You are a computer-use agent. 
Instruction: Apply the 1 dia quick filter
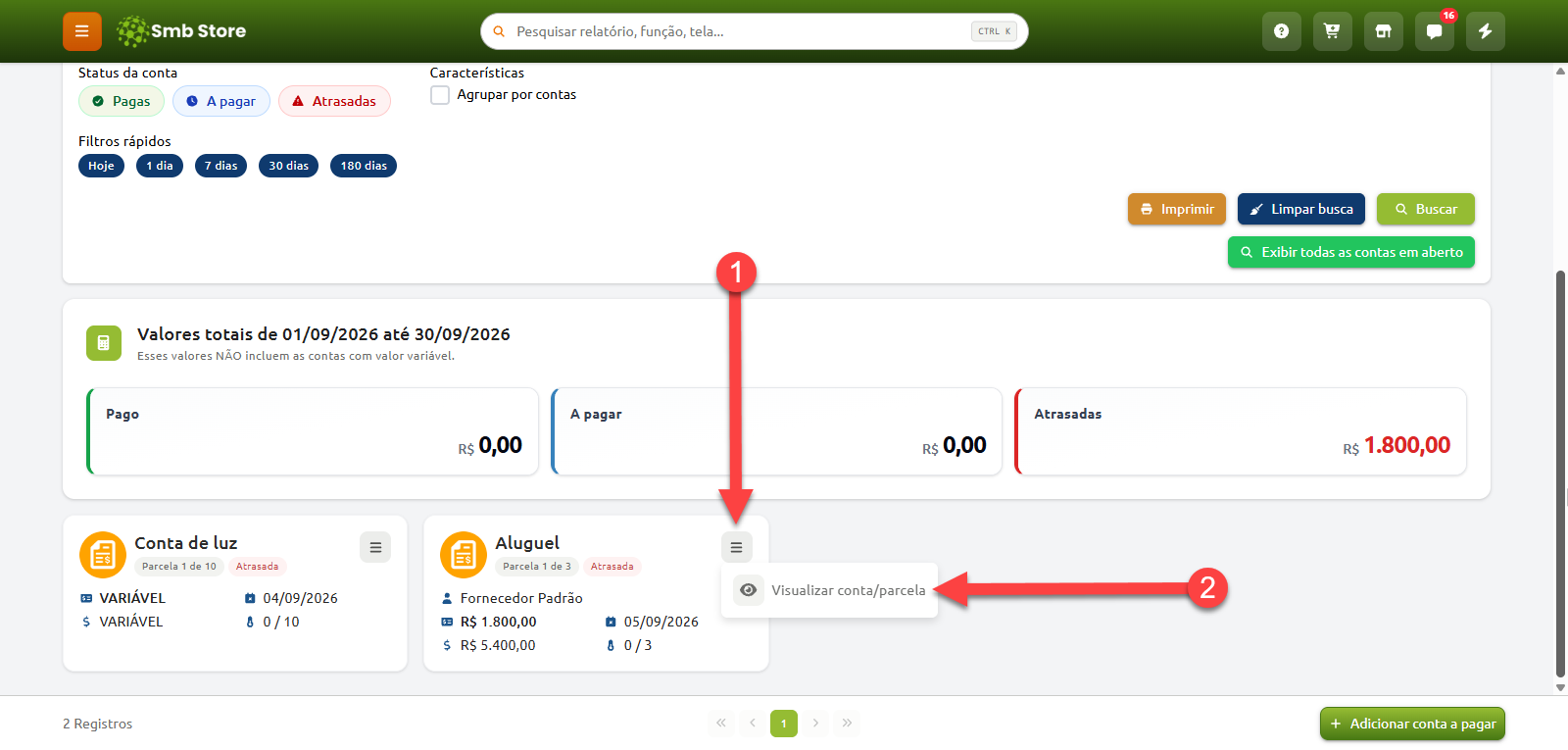[160, 166]
